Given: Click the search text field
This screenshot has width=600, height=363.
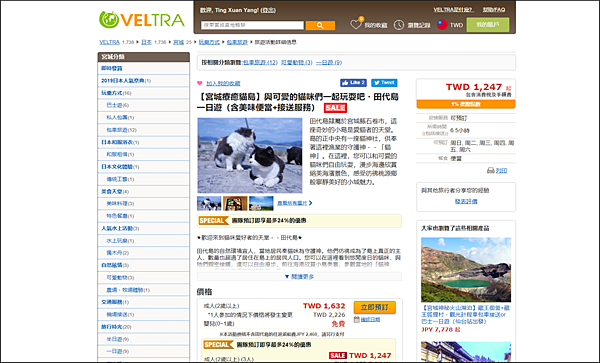Looking at the screenshot, I should pos(252,25).
